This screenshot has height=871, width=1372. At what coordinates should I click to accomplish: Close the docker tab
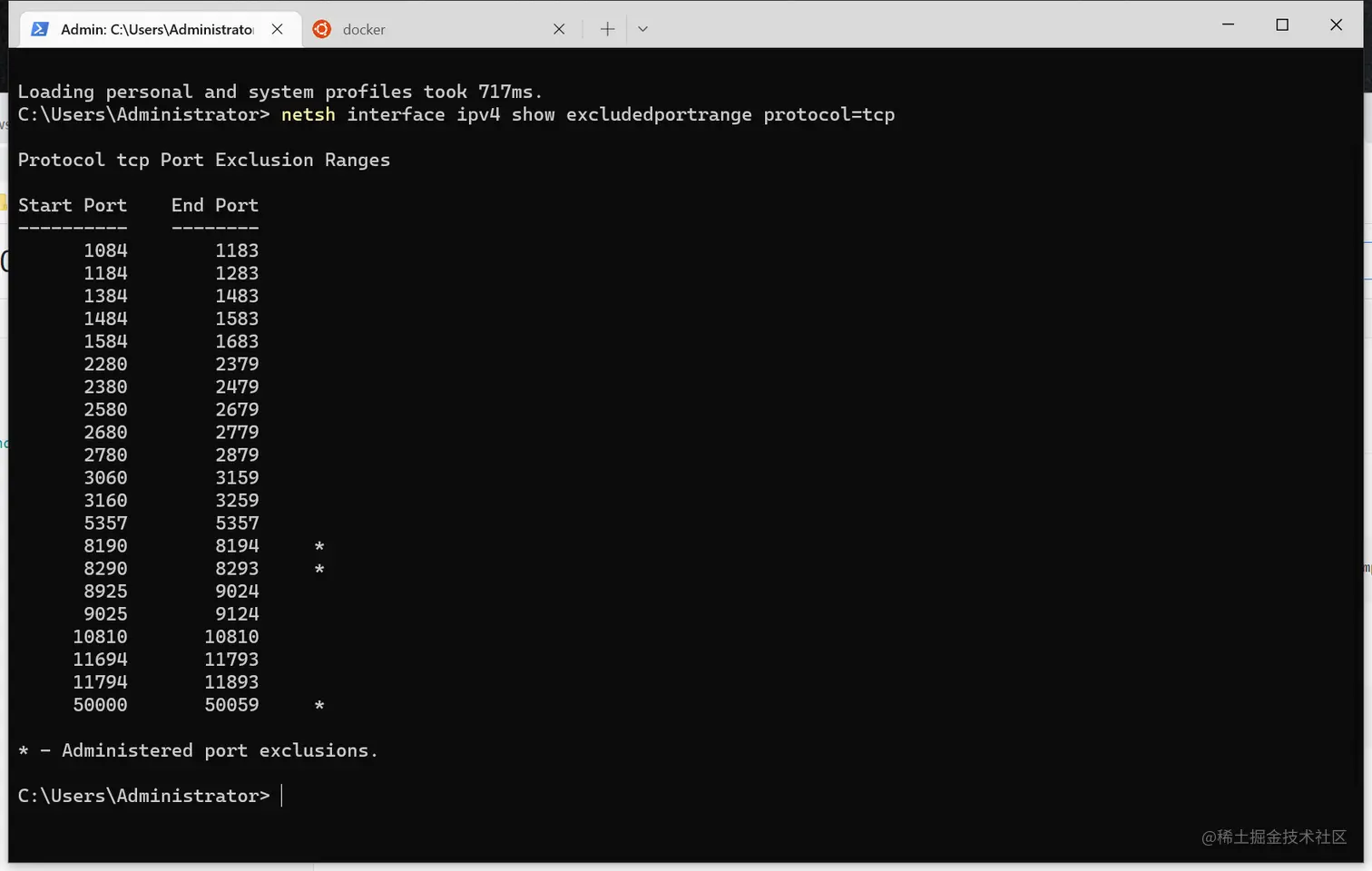click(x=559, y=29)
